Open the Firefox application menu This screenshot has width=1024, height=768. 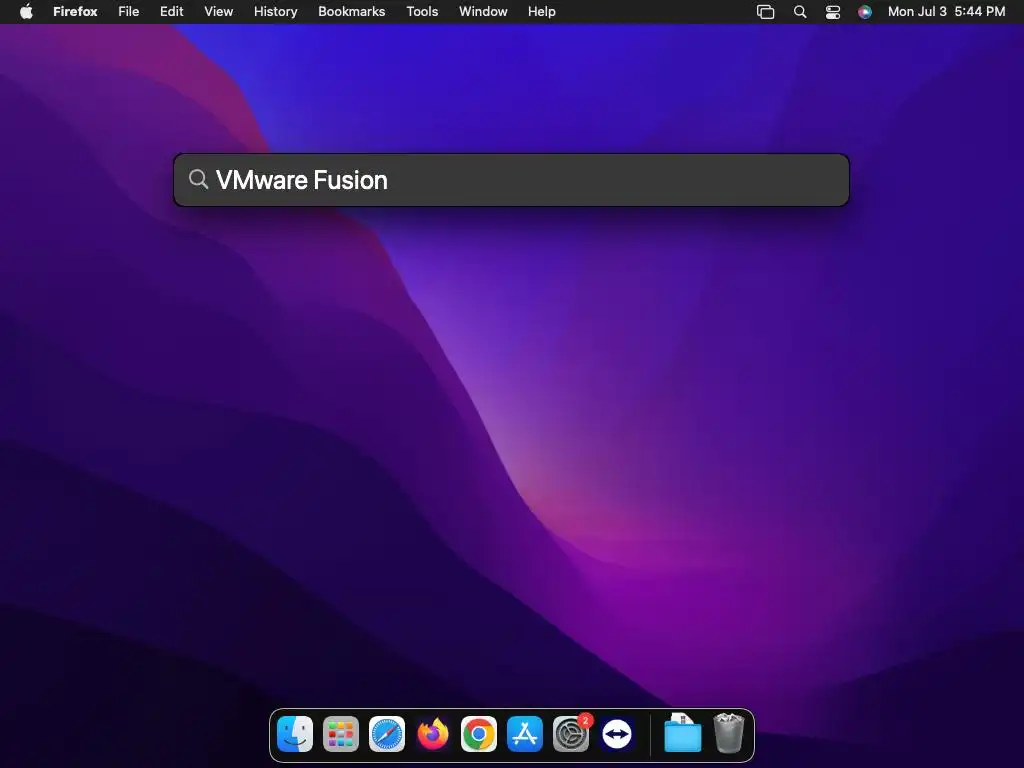coord(75,12)
